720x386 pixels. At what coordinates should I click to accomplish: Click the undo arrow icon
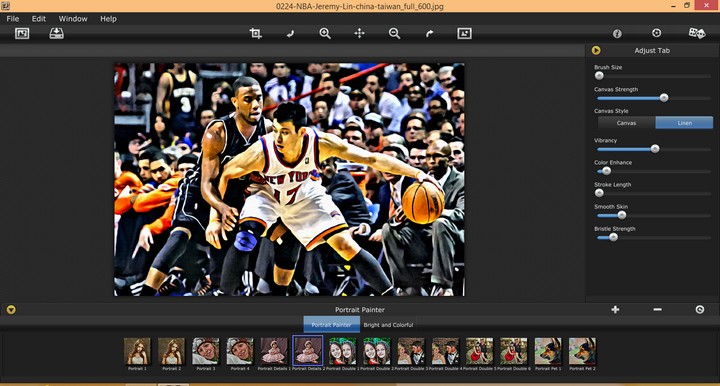[290, 34]
